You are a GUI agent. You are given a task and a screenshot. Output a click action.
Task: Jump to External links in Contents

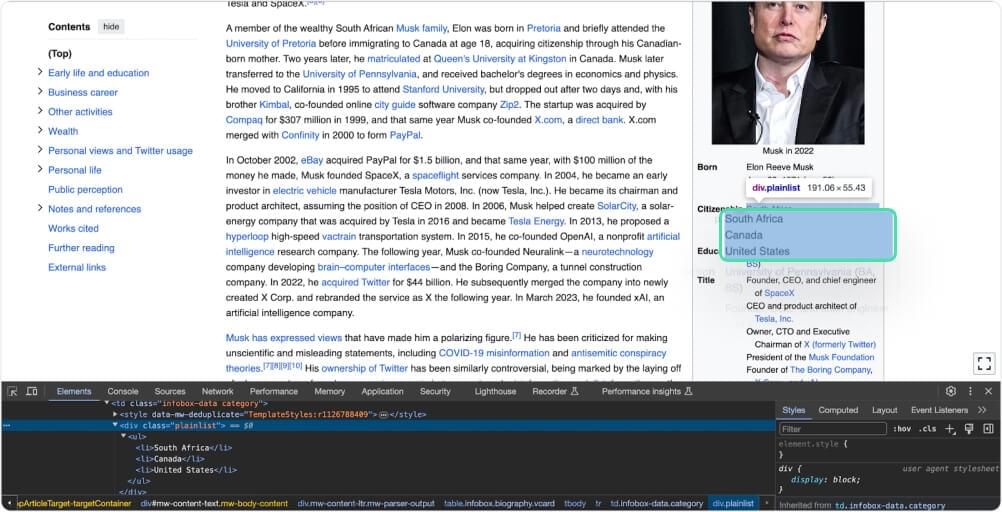77,267
